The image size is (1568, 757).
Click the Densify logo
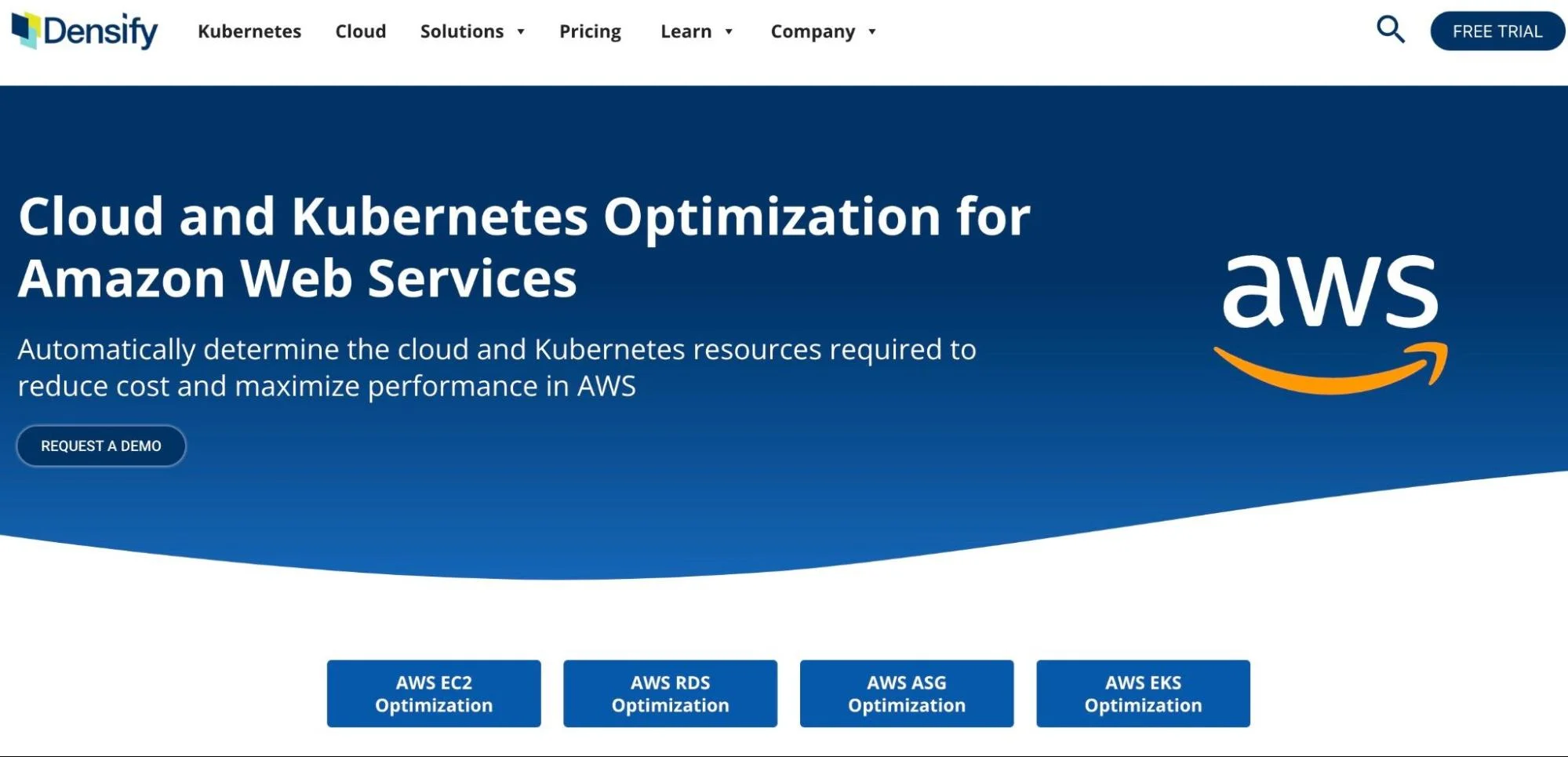tap(85, 31)
